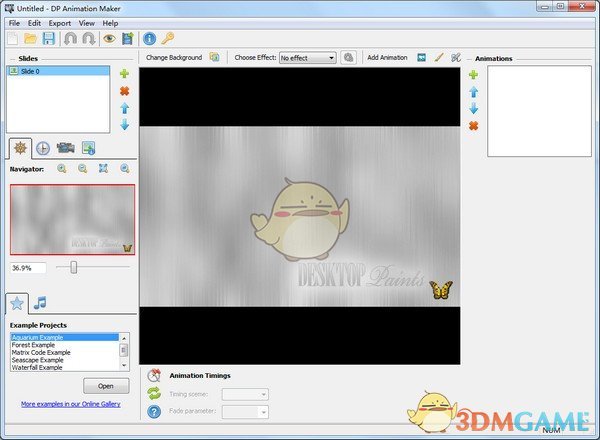Follow the More examples in our Online Gallery link
This screenshot has width=600, height=440.
click(71, 404)
